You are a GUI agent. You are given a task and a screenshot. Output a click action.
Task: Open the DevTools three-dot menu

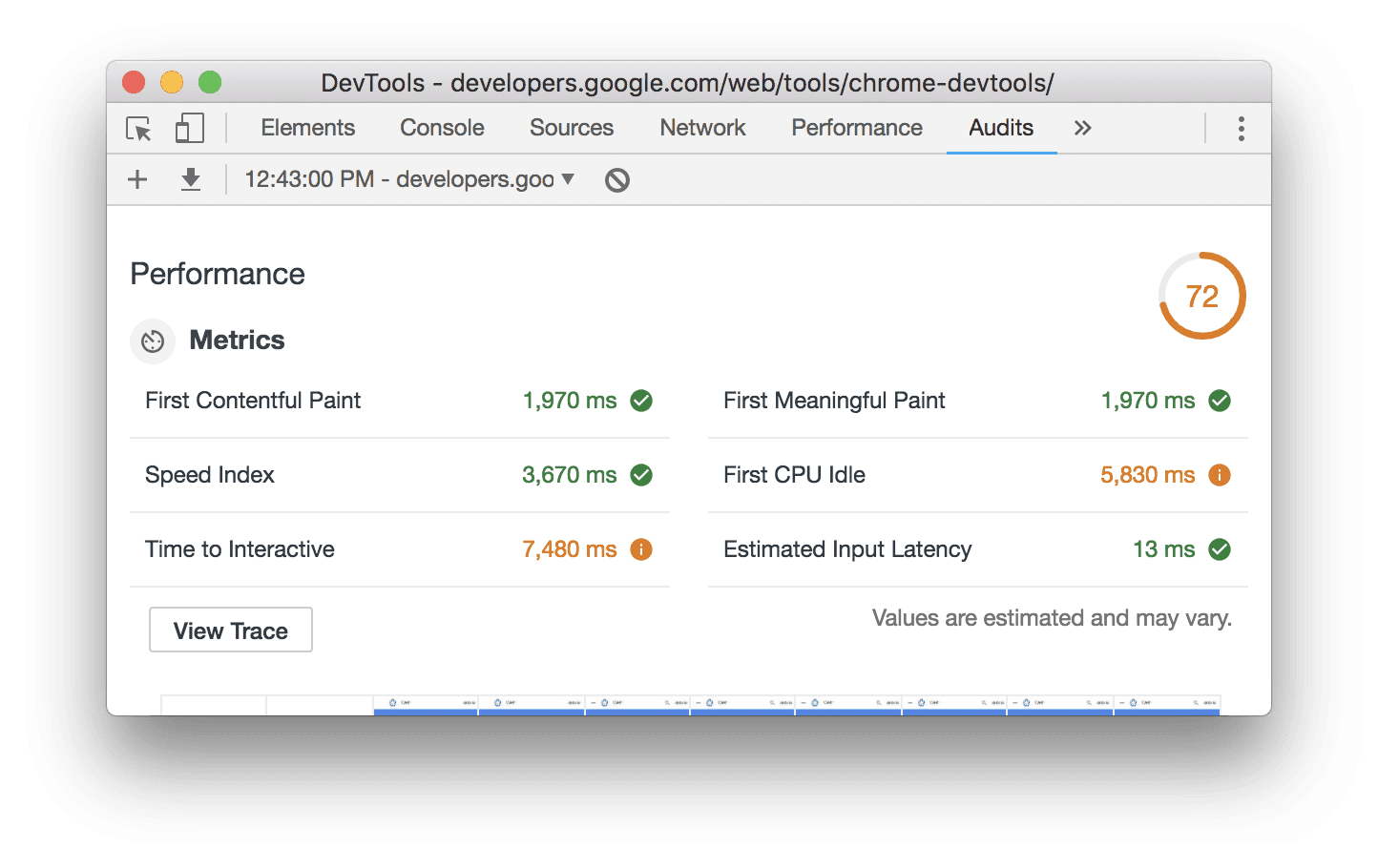1241,127
